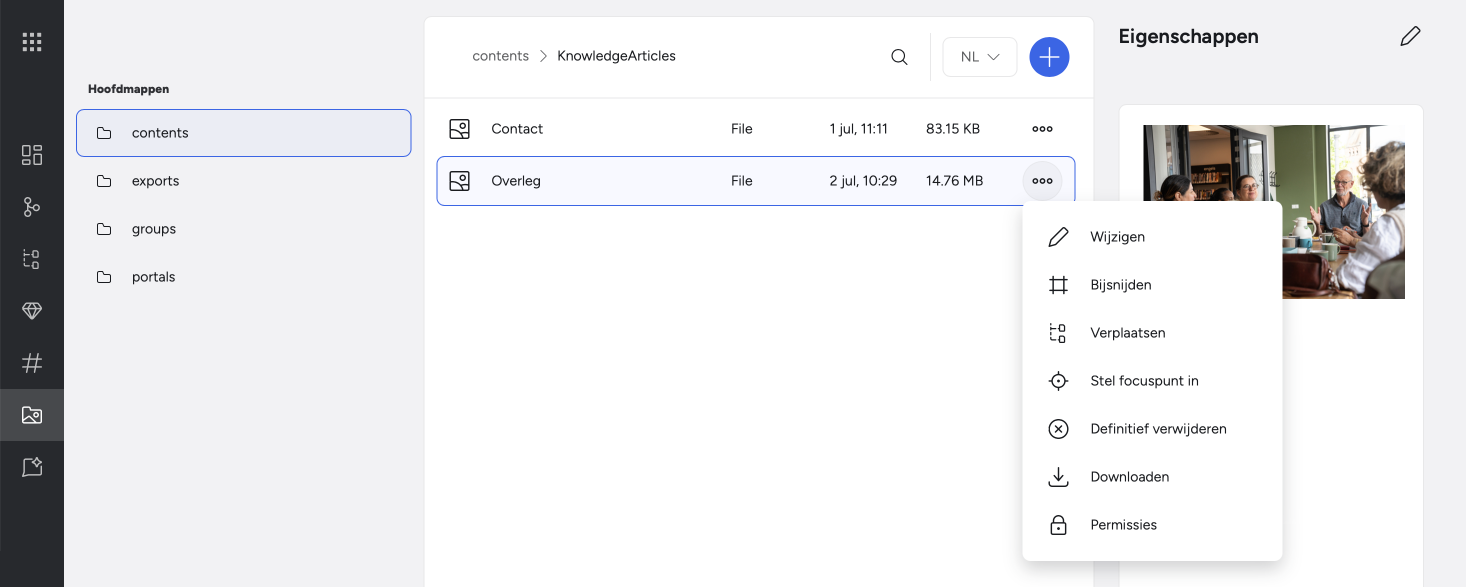1466x587 pixels.
Task: Click the hashtag icon in the sidebar
Action: [32, 363]
